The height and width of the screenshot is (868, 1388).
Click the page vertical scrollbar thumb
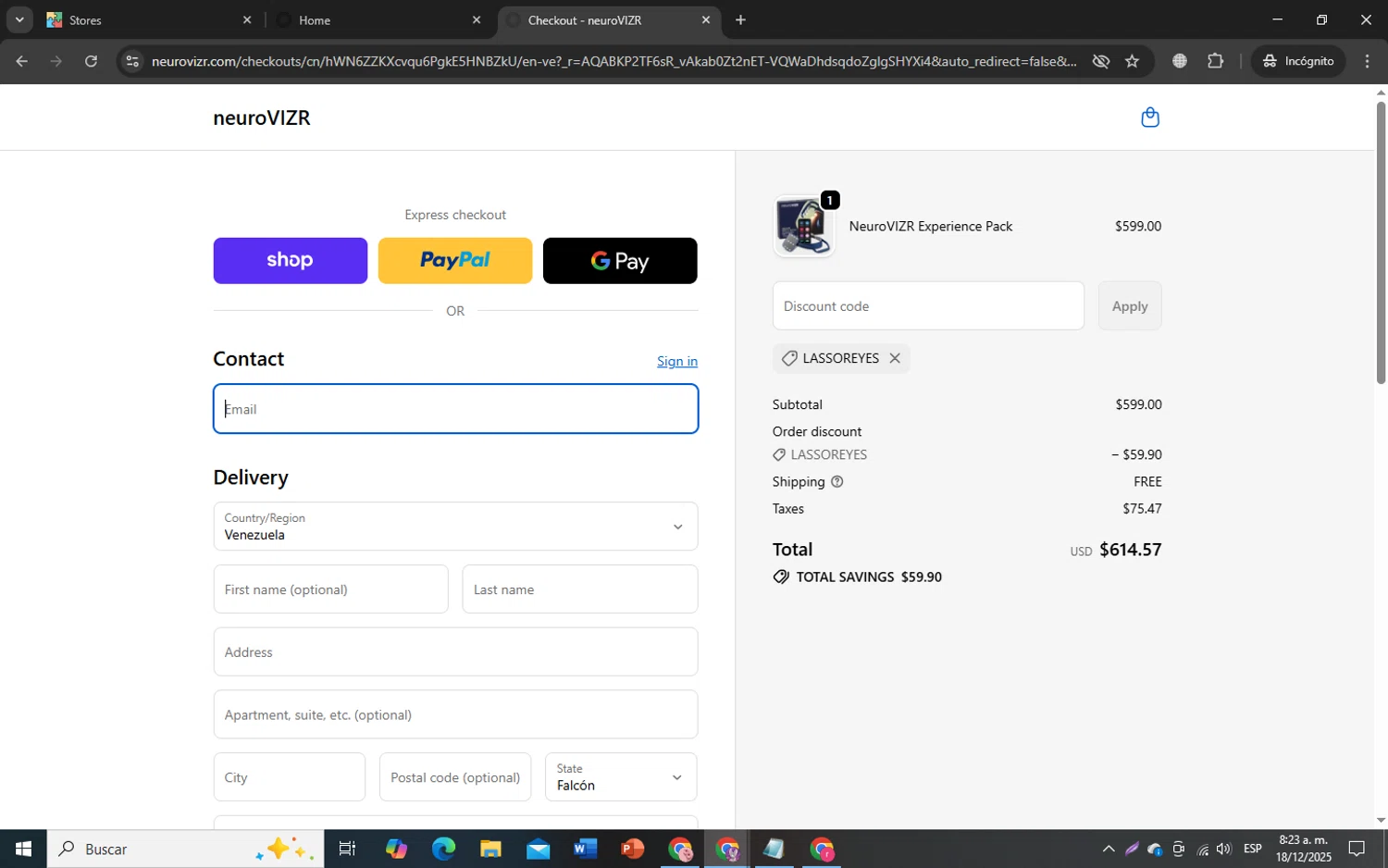pyautogui.click(x=1381, y=241)
